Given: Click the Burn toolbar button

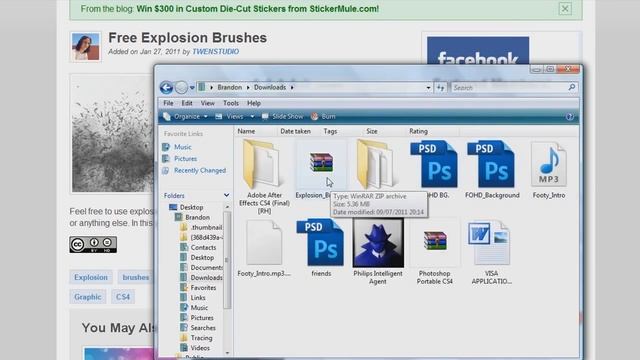Looking at the screenshot, I should point(323,117).
